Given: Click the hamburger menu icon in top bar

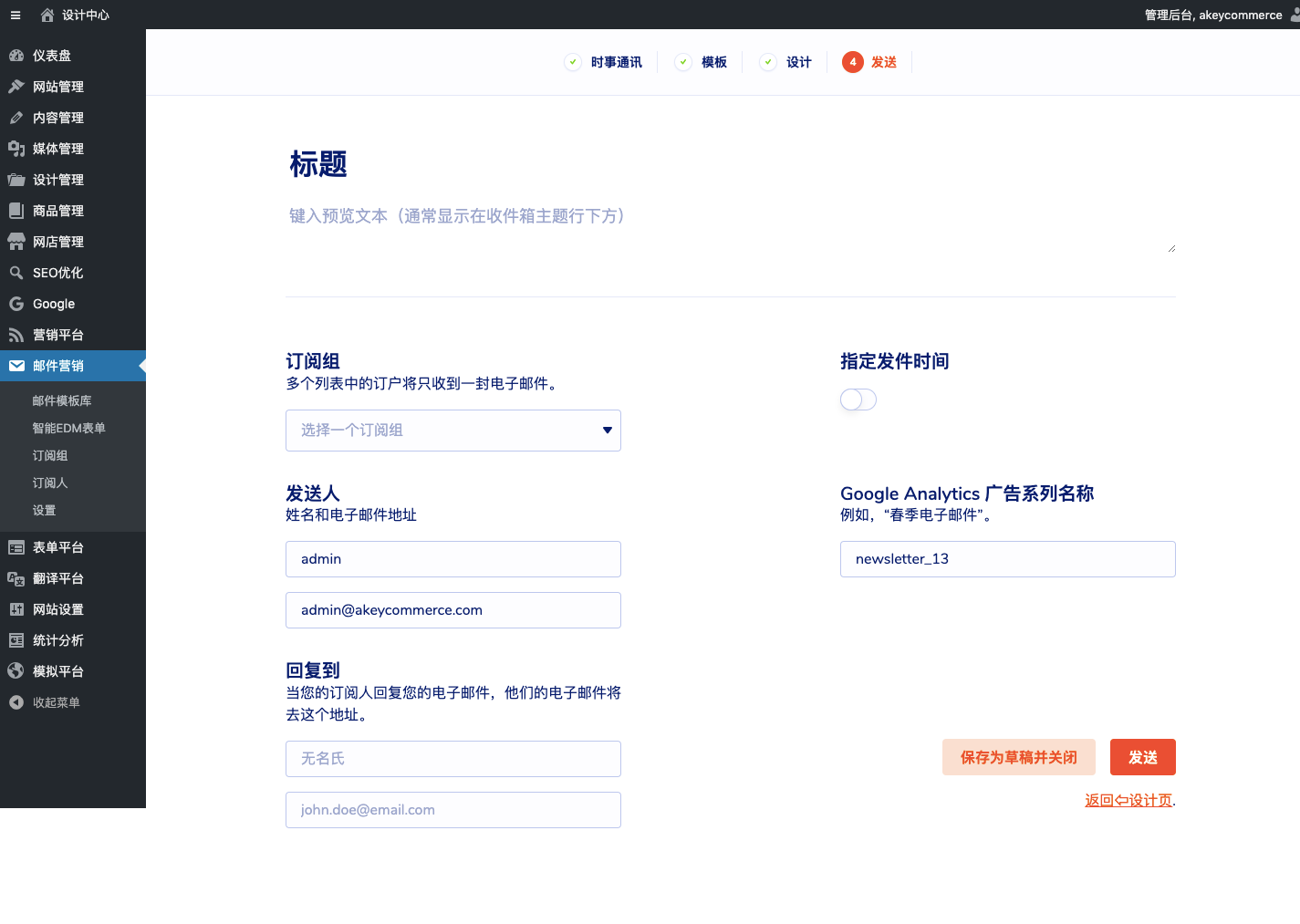Looking at the screenshot, I should [x=16, y=15].
